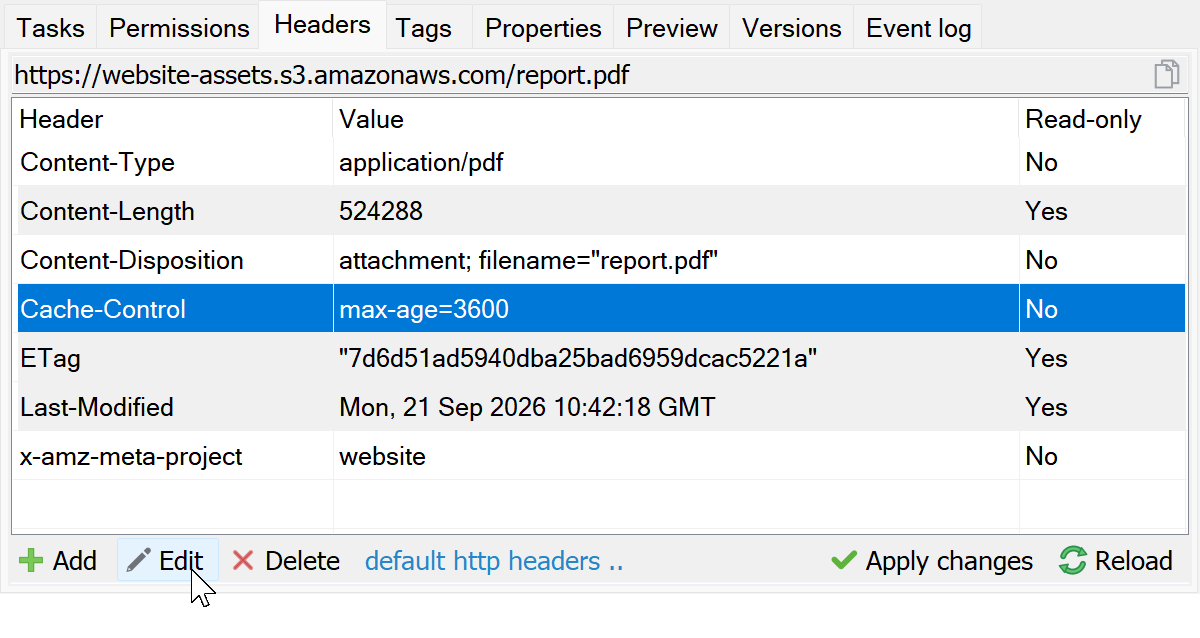The image size is (1200, 638).
Task: Select the Content-Type header row
Action: coord(601,162)
